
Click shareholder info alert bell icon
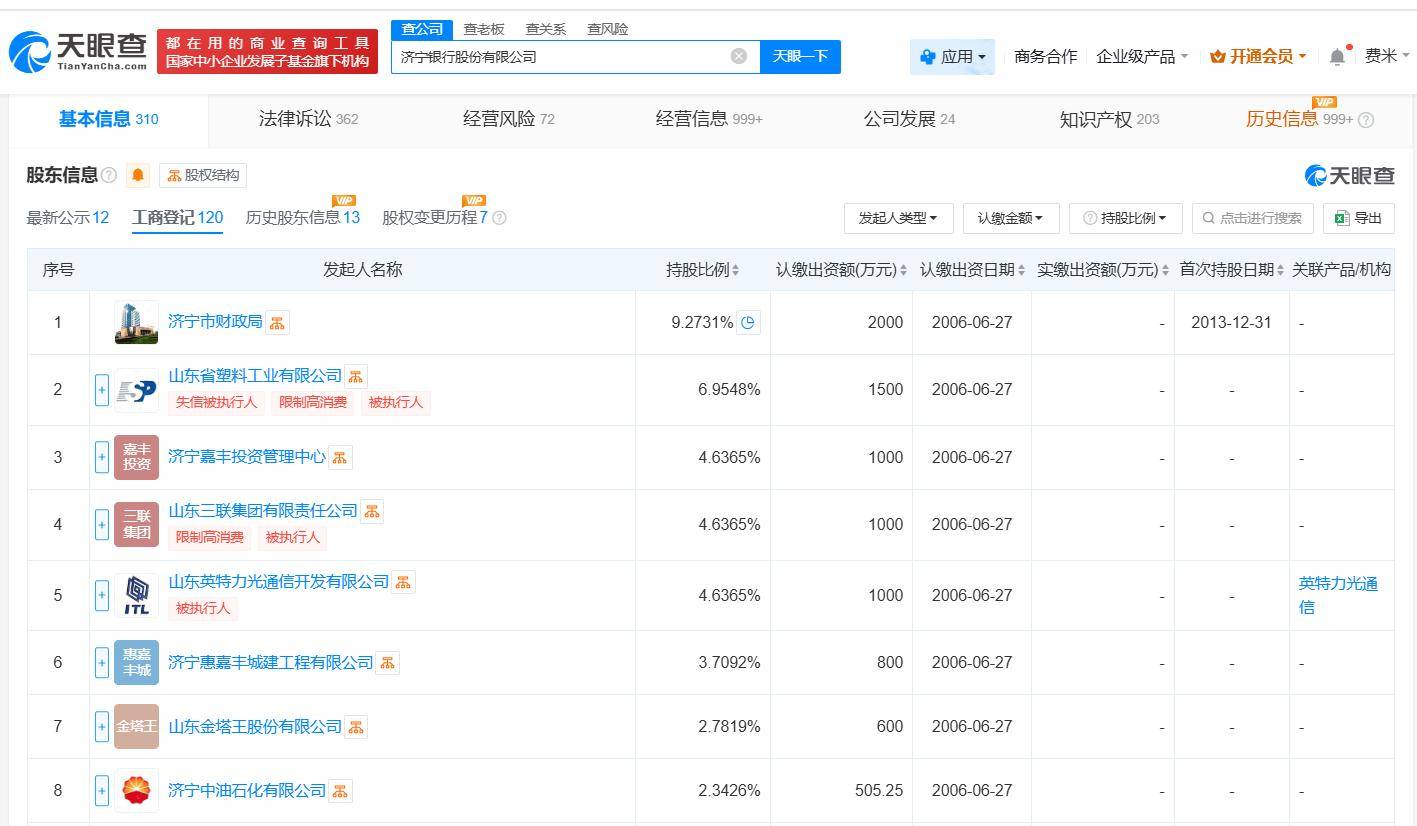[138, 175]
